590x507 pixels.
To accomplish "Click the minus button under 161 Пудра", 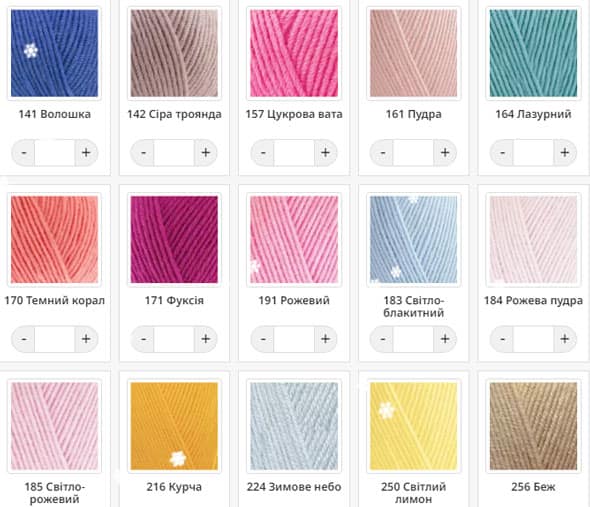I will pos(382,152).
